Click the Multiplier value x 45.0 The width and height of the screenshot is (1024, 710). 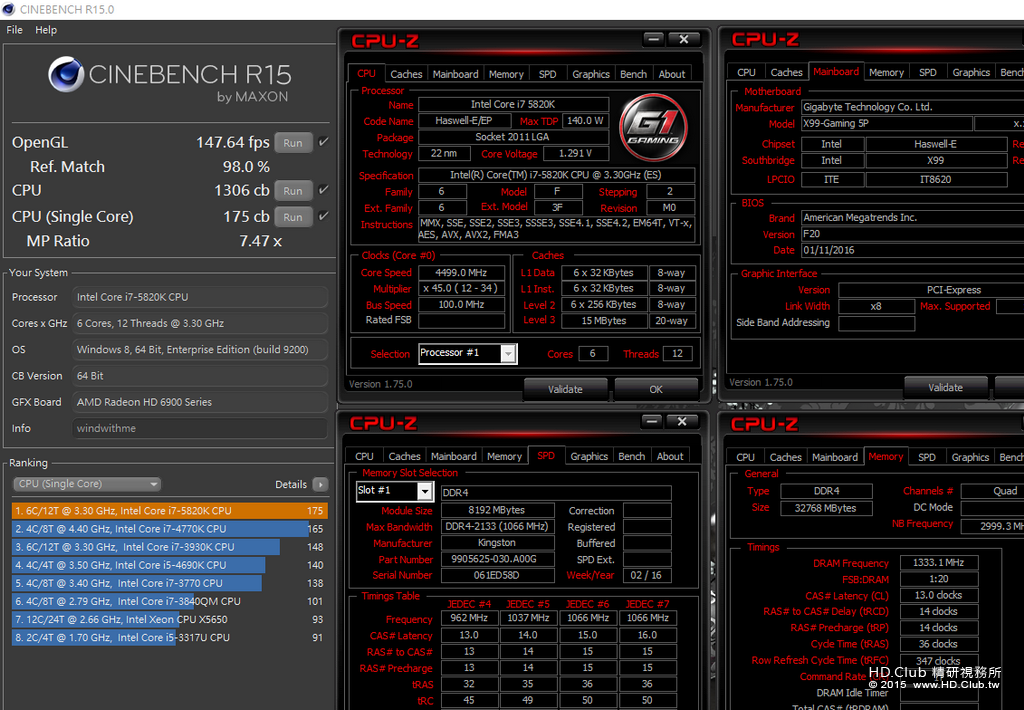click(461, 288)
